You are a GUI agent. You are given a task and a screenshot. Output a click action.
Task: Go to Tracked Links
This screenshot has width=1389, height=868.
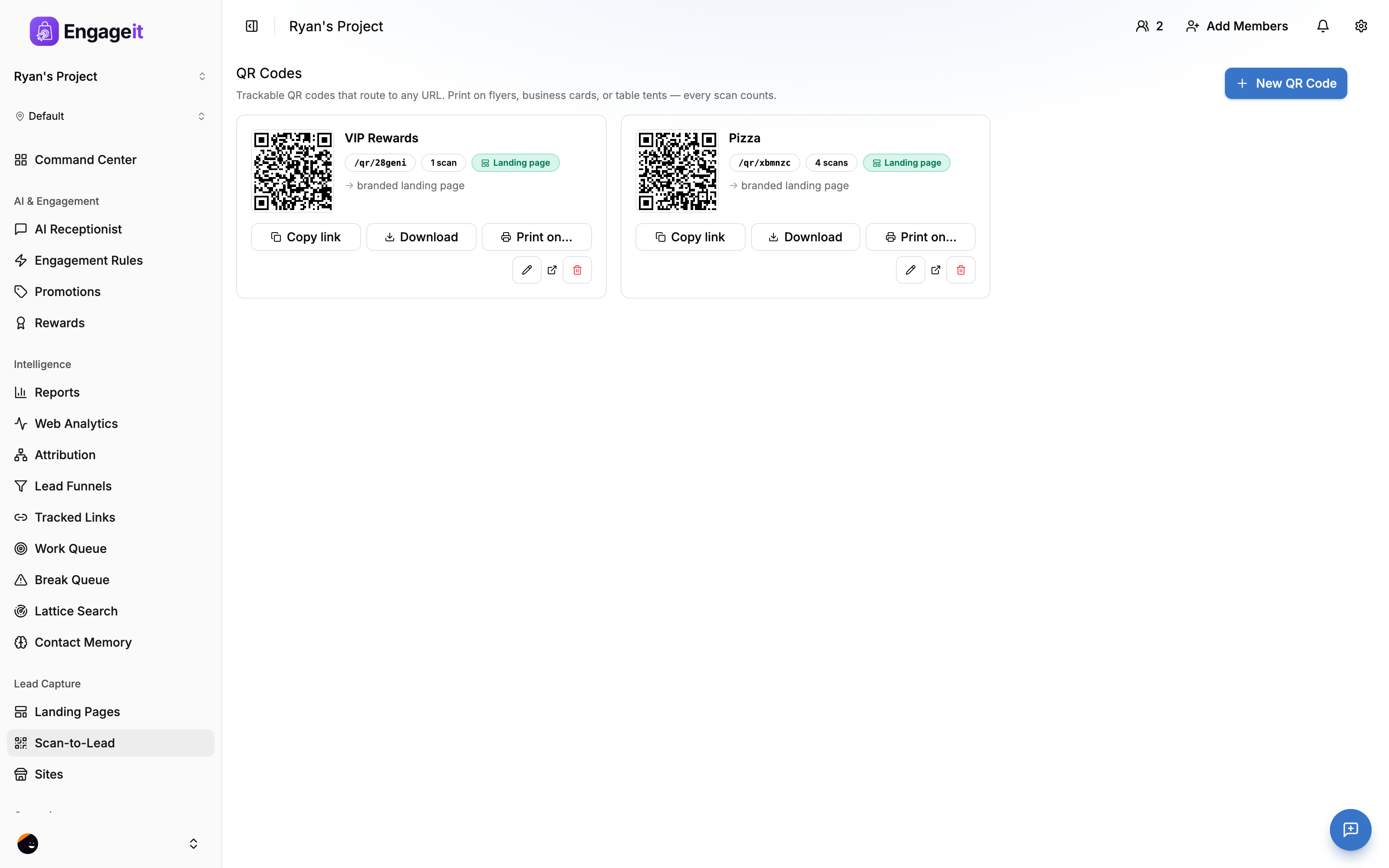110,517
